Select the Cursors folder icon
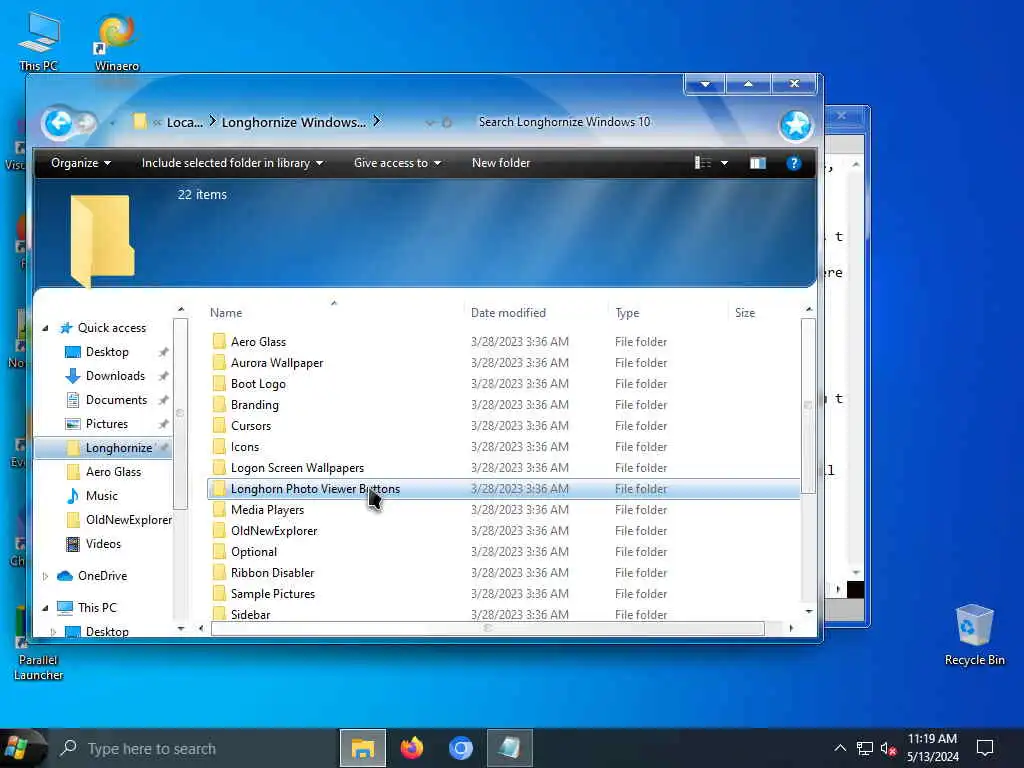This screenshot has width=1024, height=768. tap(219, 426)
